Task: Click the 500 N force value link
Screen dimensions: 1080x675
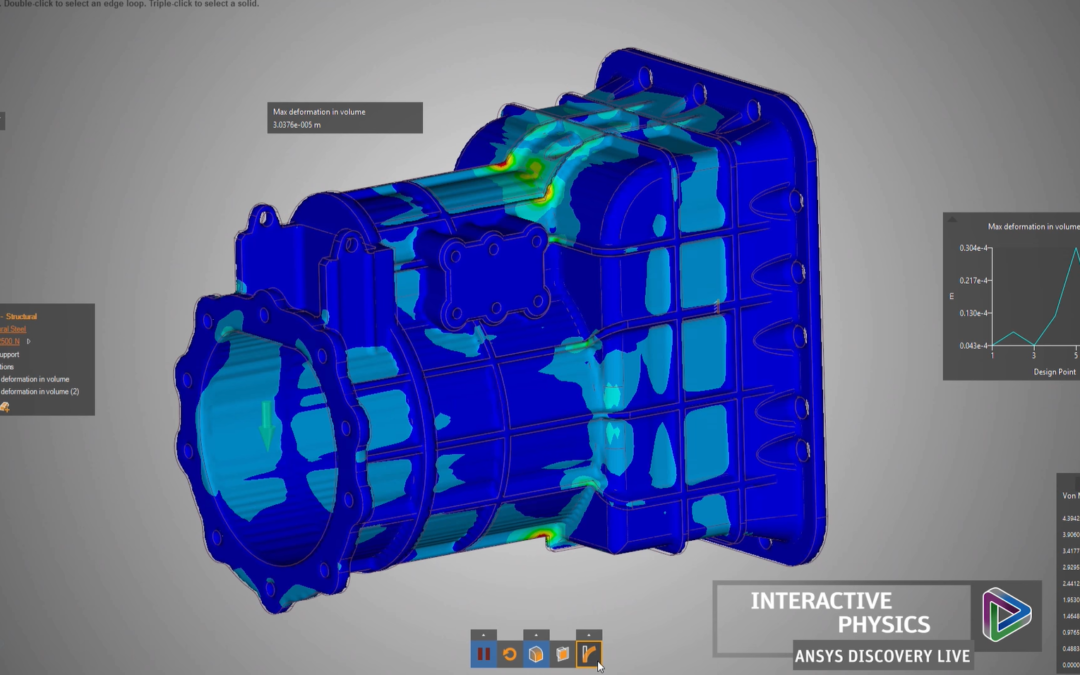Action: pyautogui.click(x=10, y=342)
